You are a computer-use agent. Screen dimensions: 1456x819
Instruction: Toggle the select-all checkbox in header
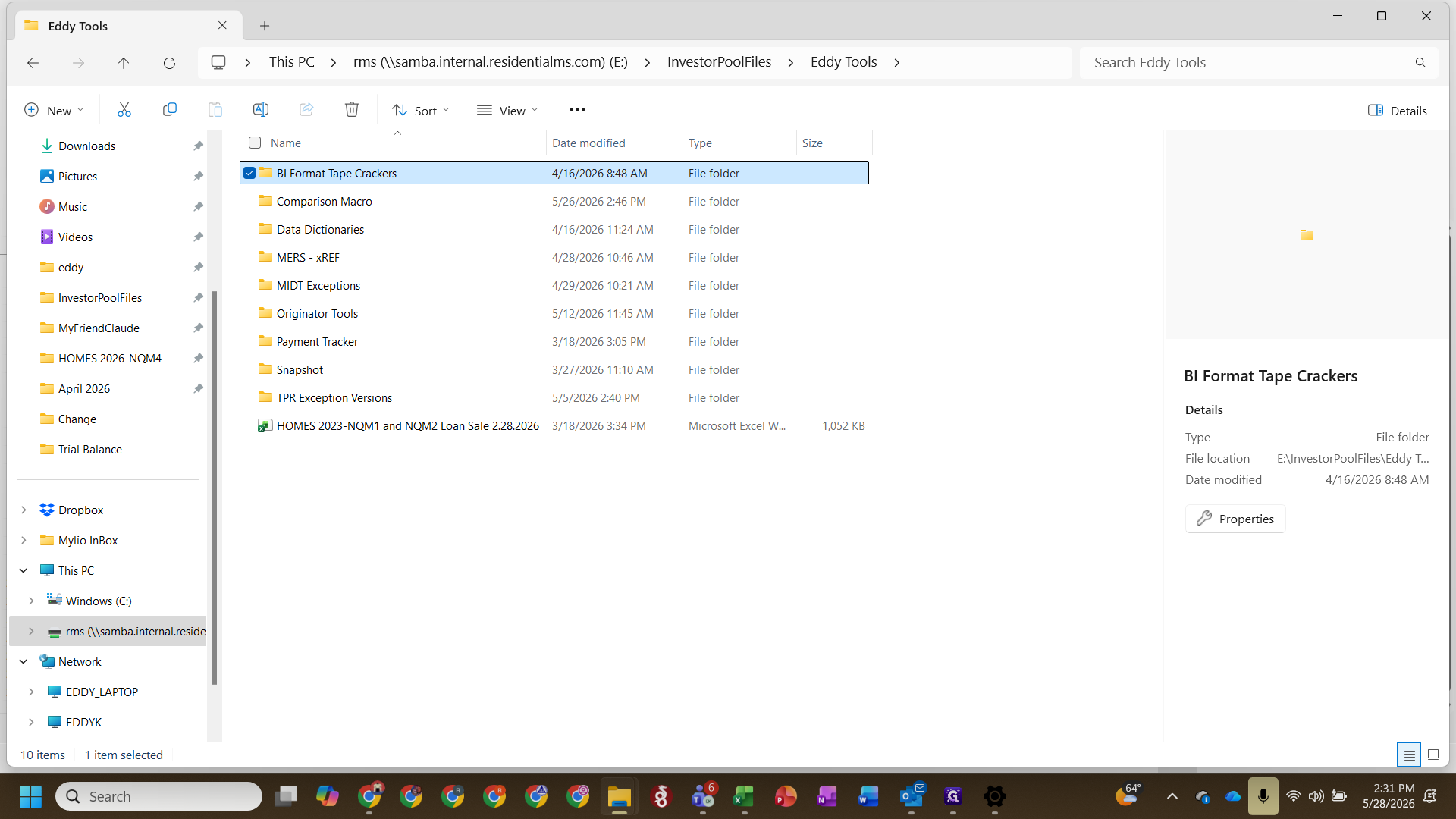pyautogui.click(x=255, y=143)
